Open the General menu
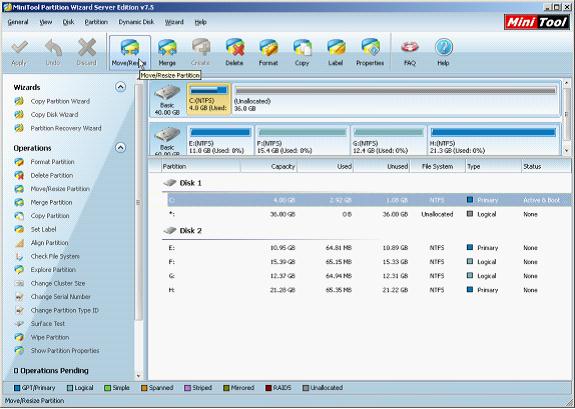 point(18,22)
